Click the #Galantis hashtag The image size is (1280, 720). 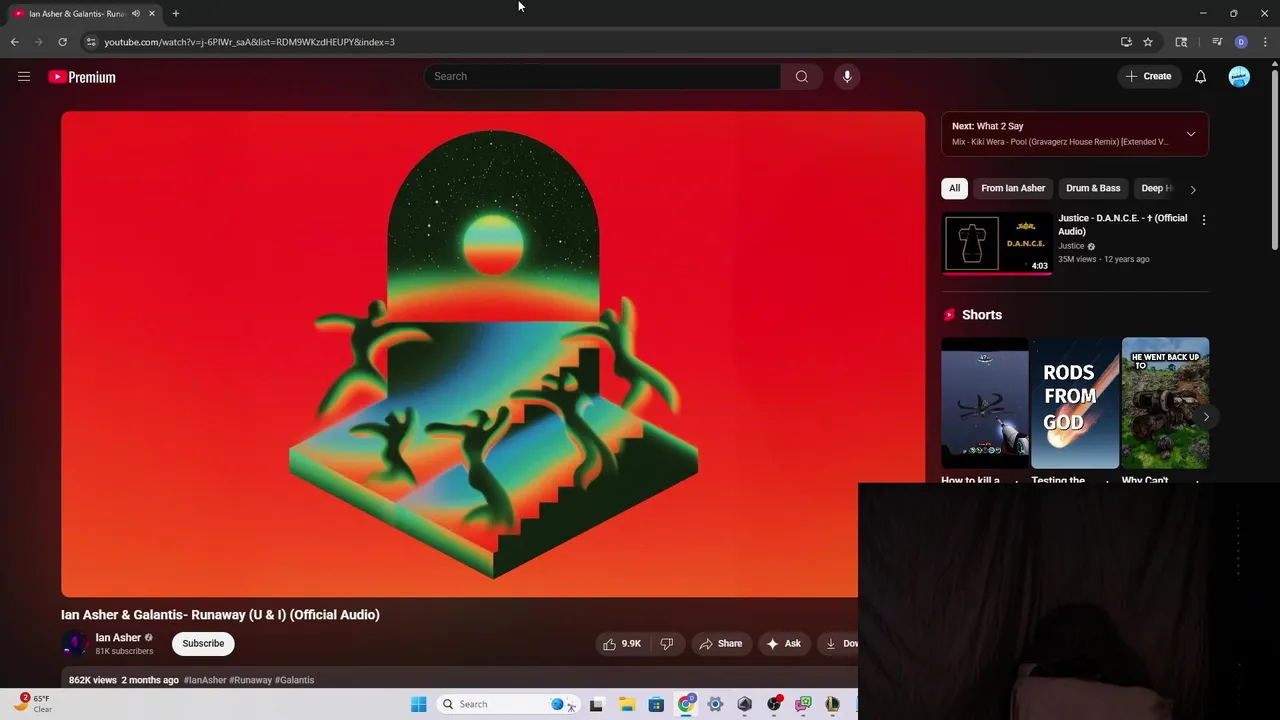[294, 680]
